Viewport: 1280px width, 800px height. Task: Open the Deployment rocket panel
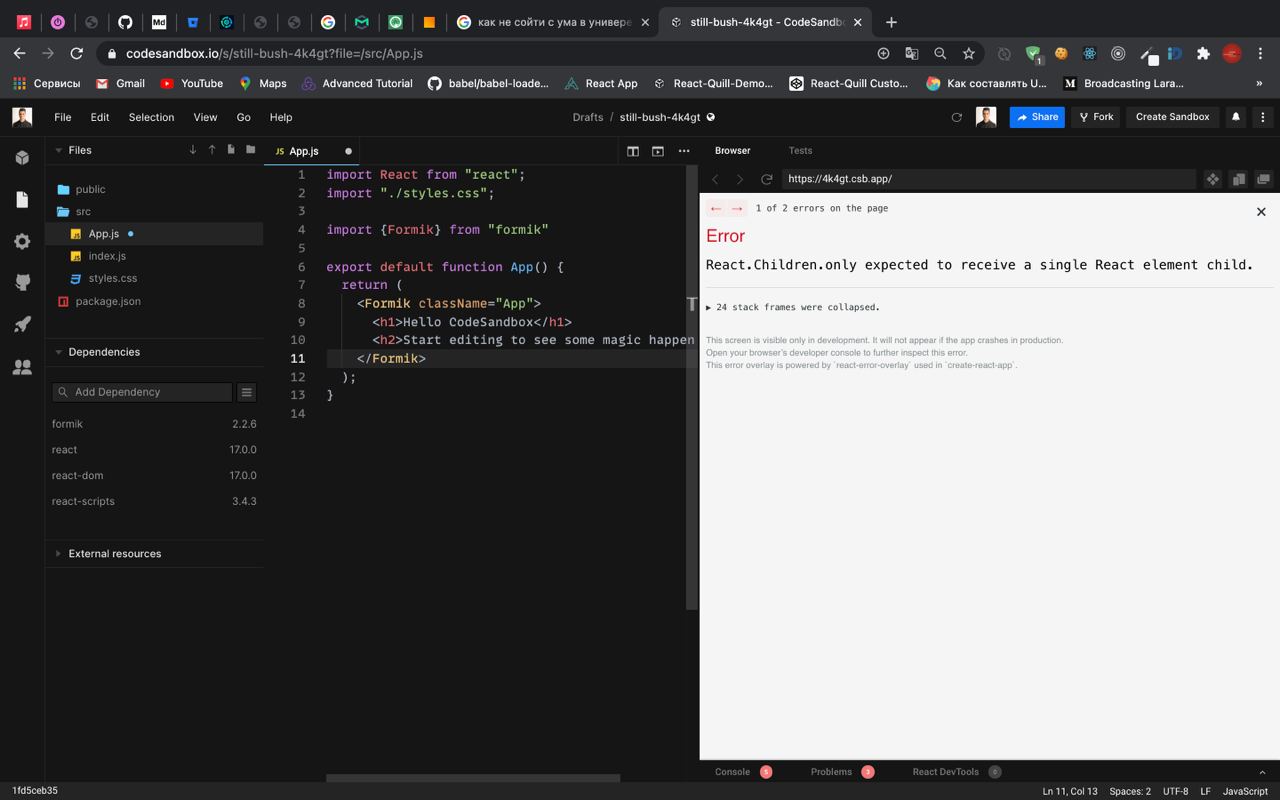(22, 325)
